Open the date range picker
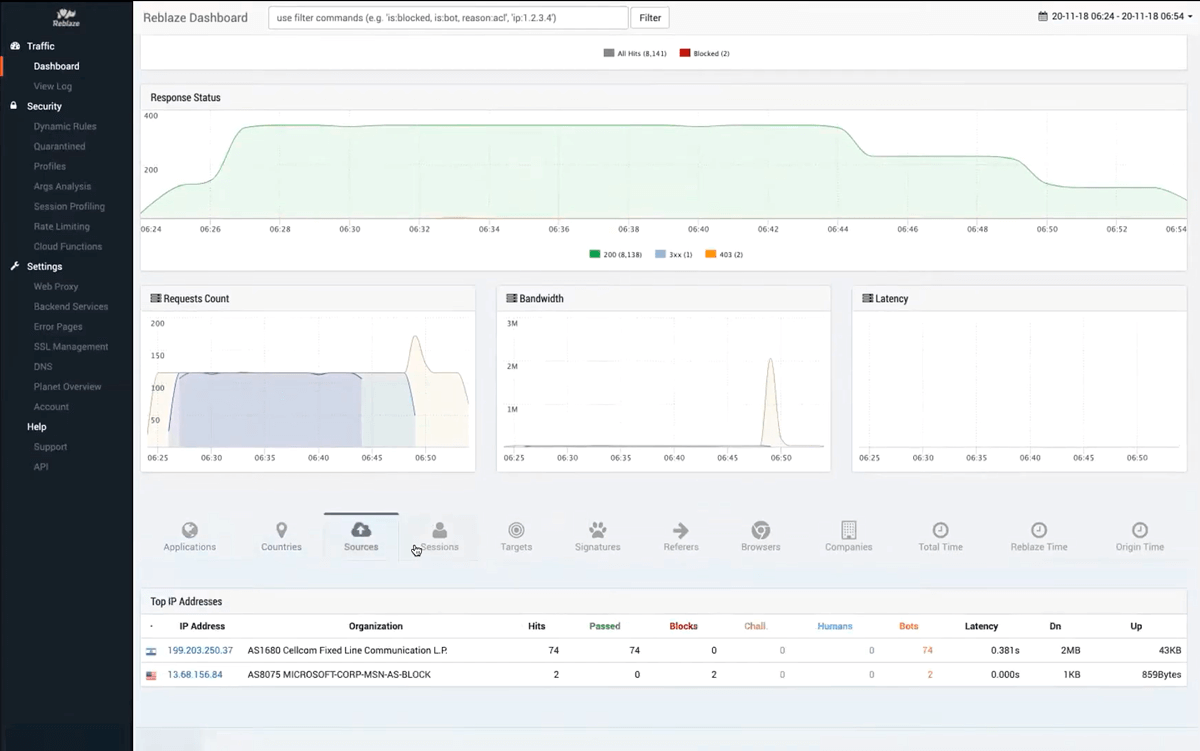Screen dimensions: 1200x751 tap(1111, 17)
